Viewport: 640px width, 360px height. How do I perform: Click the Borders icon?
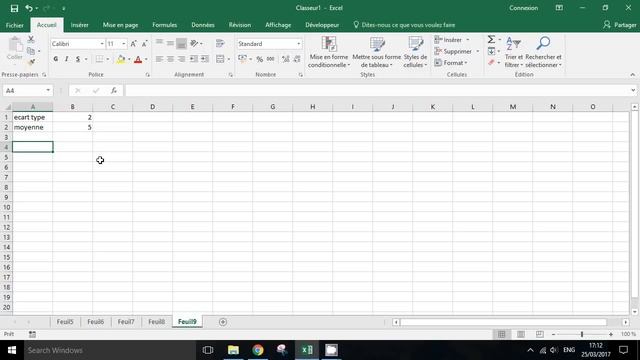coord(99,59)
